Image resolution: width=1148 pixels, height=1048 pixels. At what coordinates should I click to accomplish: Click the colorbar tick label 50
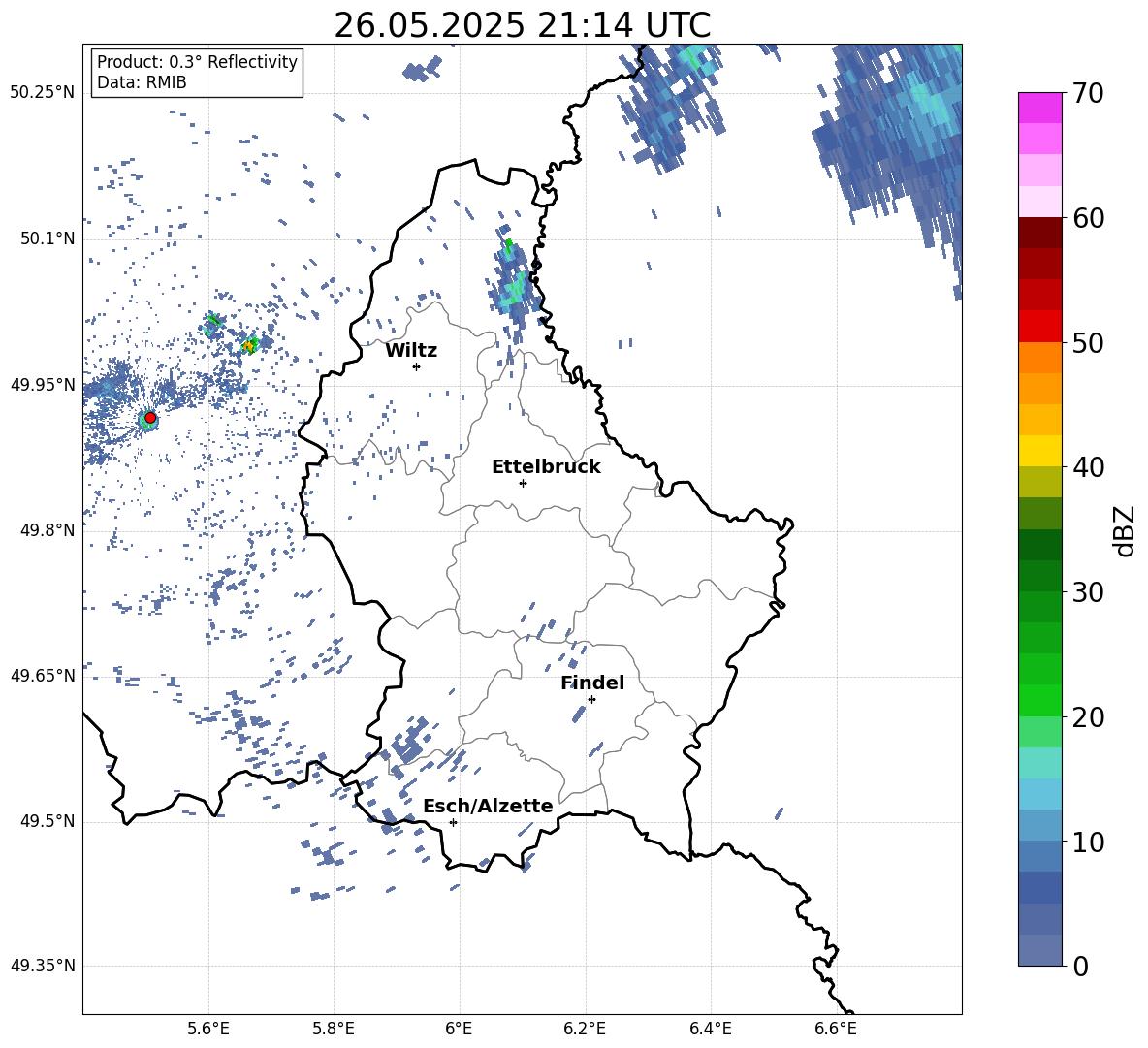tap(1088, 342)
